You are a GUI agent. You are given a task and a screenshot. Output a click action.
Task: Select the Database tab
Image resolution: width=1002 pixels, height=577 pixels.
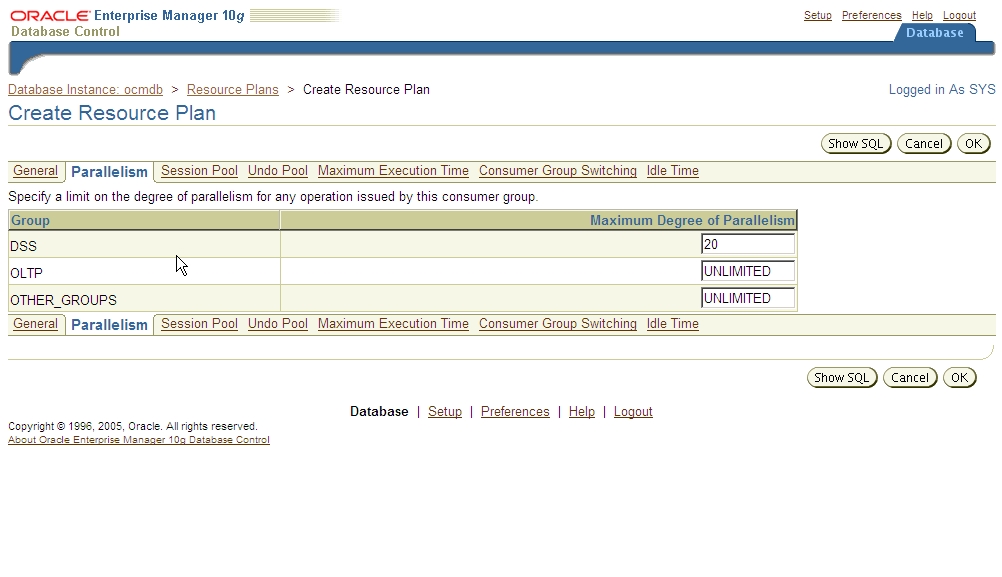(x=934, y=33)
